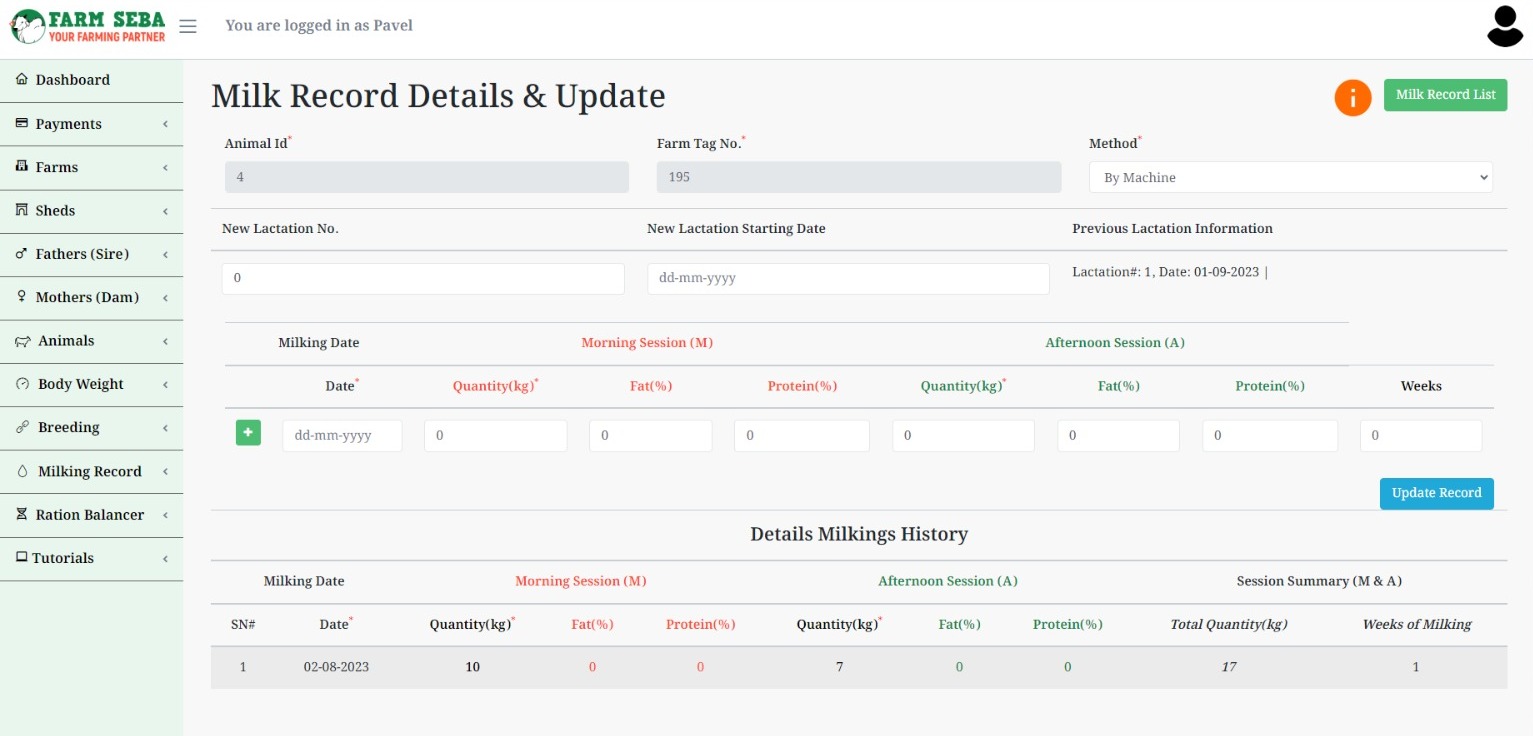
Task: Open the user profile avatar
Action: (1504, 27)
